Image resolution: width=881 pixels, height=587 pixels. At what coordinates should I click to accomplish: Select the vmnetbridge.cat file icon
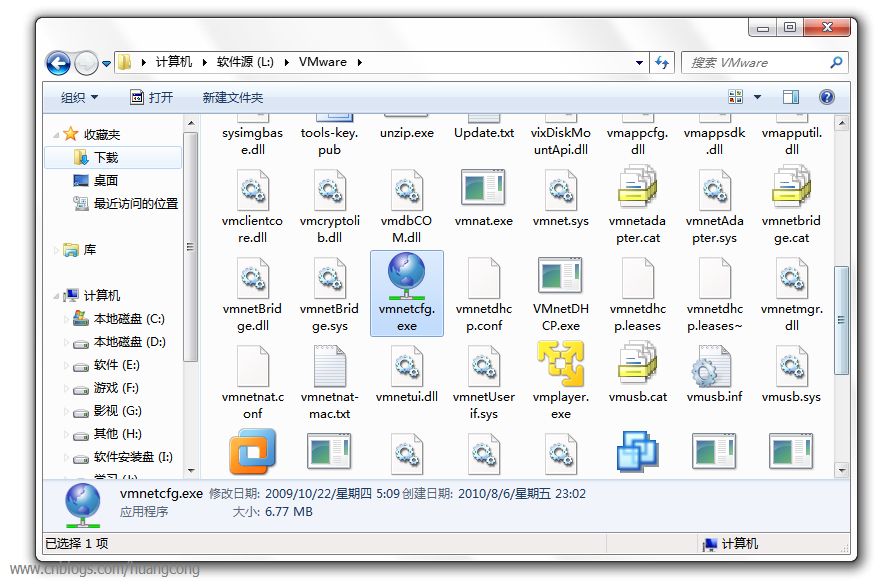(x=791, y=187)
